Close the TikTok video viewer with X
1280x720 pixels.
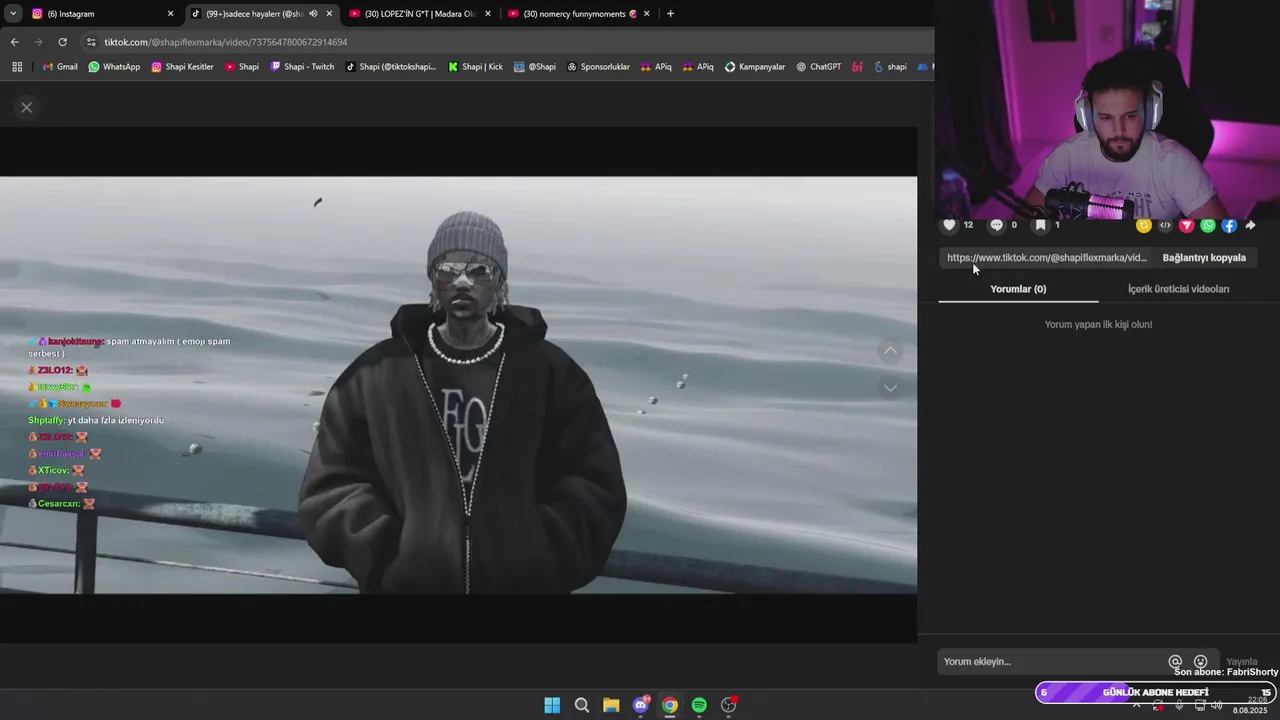(x=27, y=107)
